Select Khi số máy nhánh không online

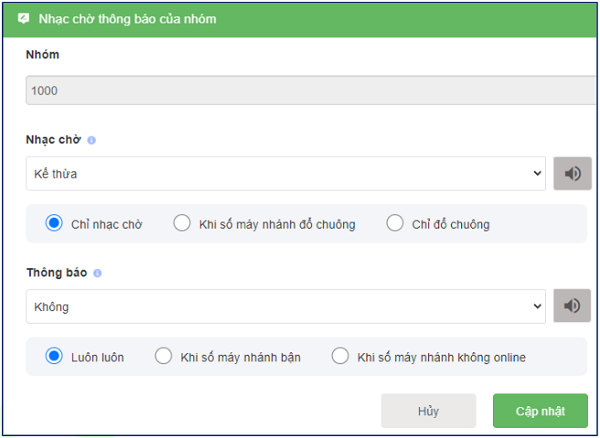click(x=340, y=356)
